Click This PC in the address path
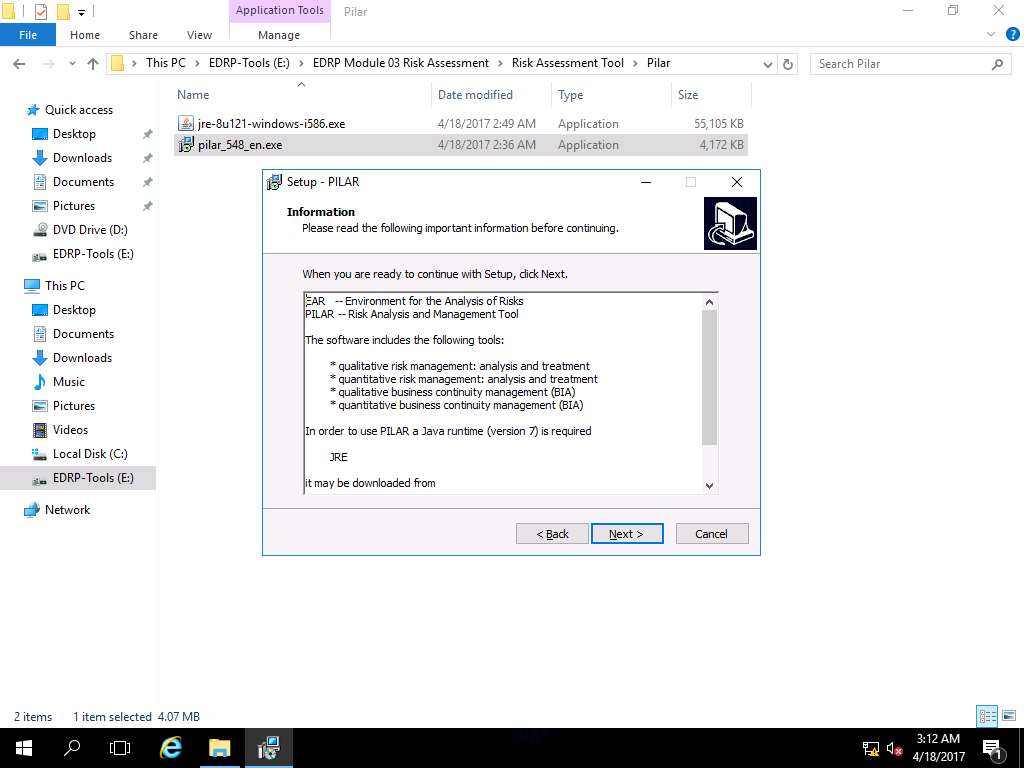 (166, 63)
